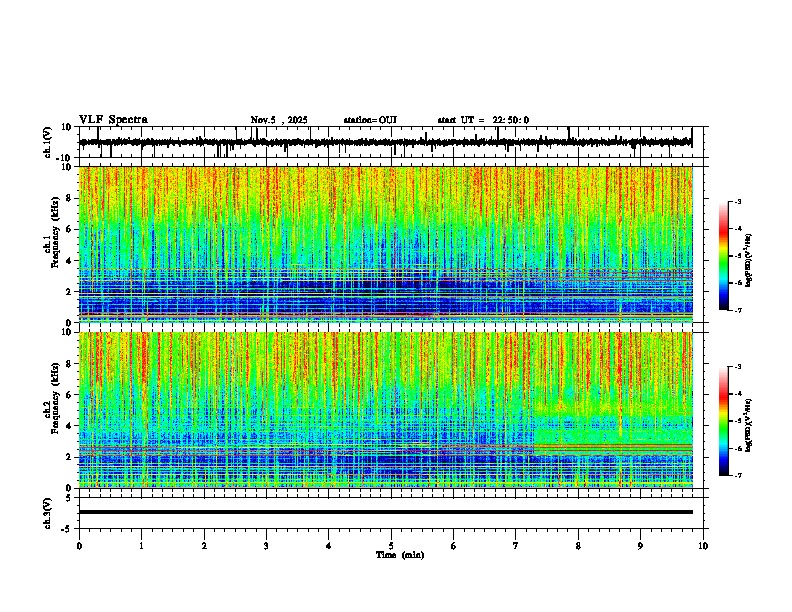Click the "station=OUI" header label
Screen dimensions: 792x612
point(370,120)
